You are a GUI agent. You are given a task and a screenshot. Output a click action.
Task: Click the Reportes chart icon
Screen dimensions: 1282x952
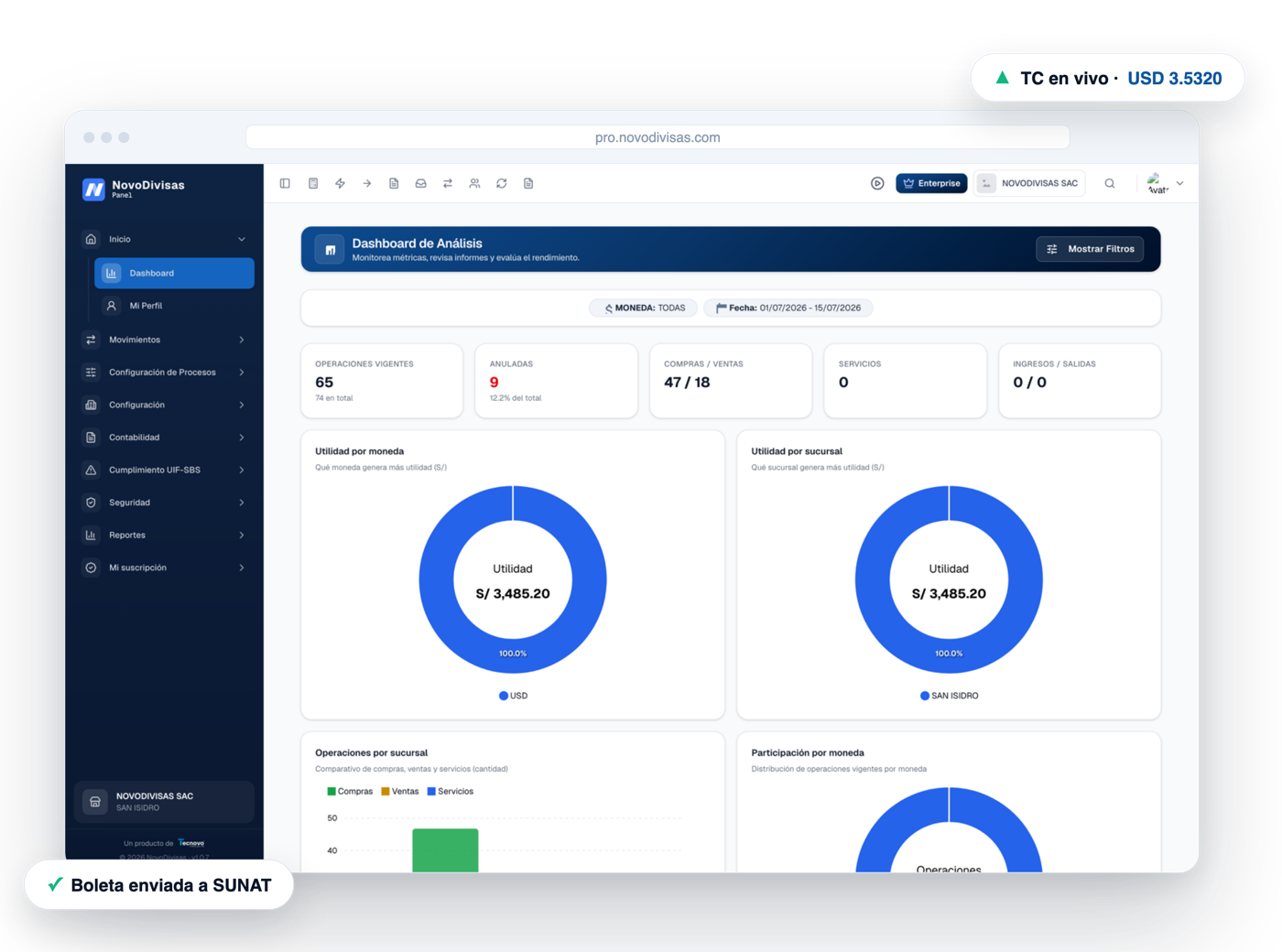pos(91,535)
